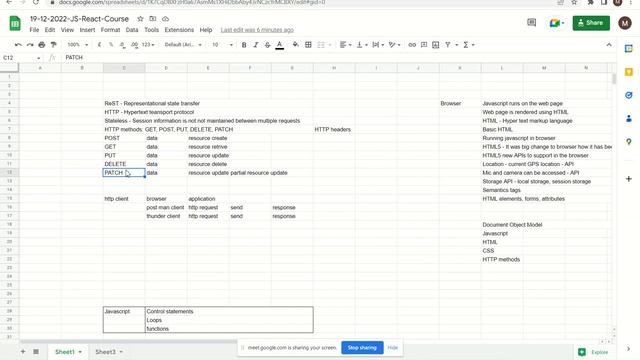The height and width of the screenshot is (360, 640).
Task: Collapse the toolbar with the up arrow
Action: [x=609, y=45]
